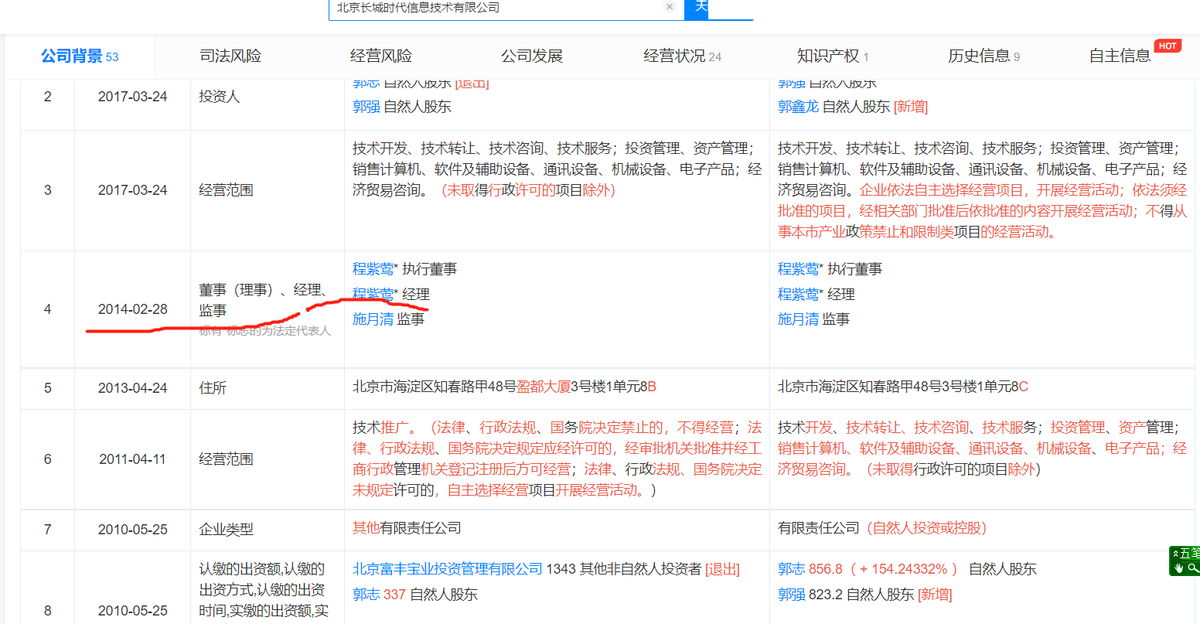Select the date 2011-04-11

(x=133, y=459)
